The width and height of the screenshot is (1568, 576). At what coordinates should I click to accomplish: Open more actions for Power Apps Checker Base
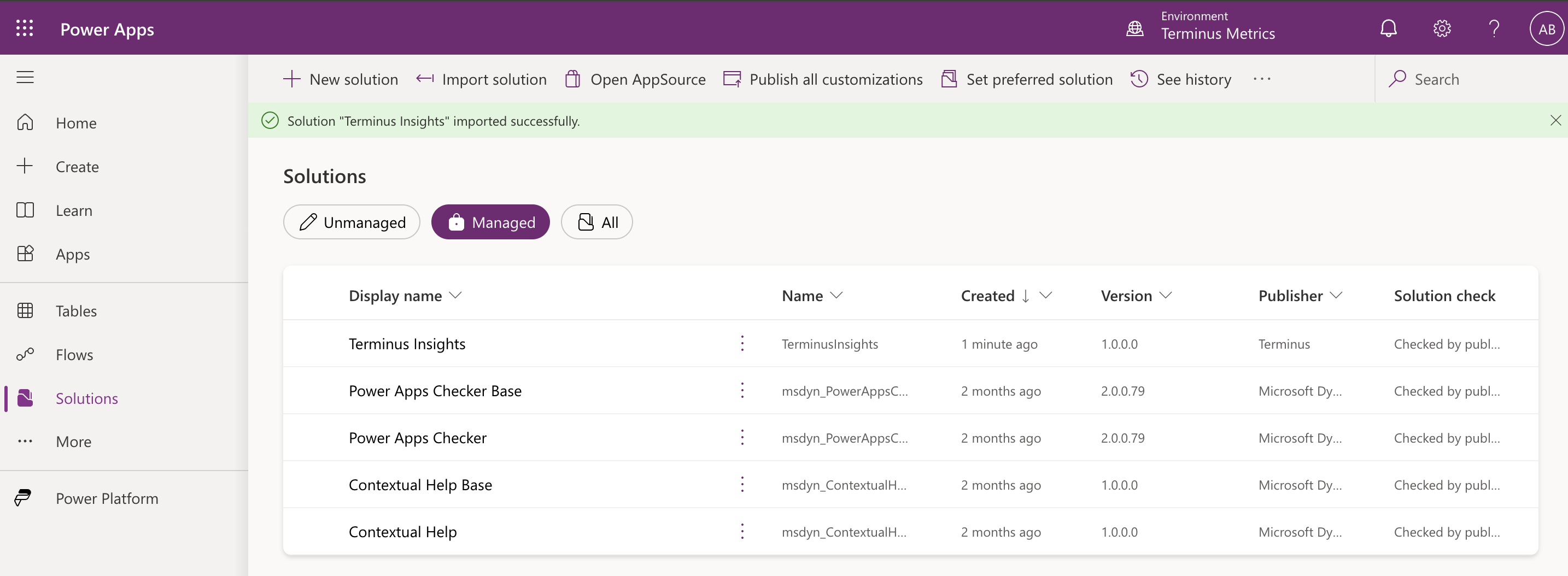tap(742, 391)
